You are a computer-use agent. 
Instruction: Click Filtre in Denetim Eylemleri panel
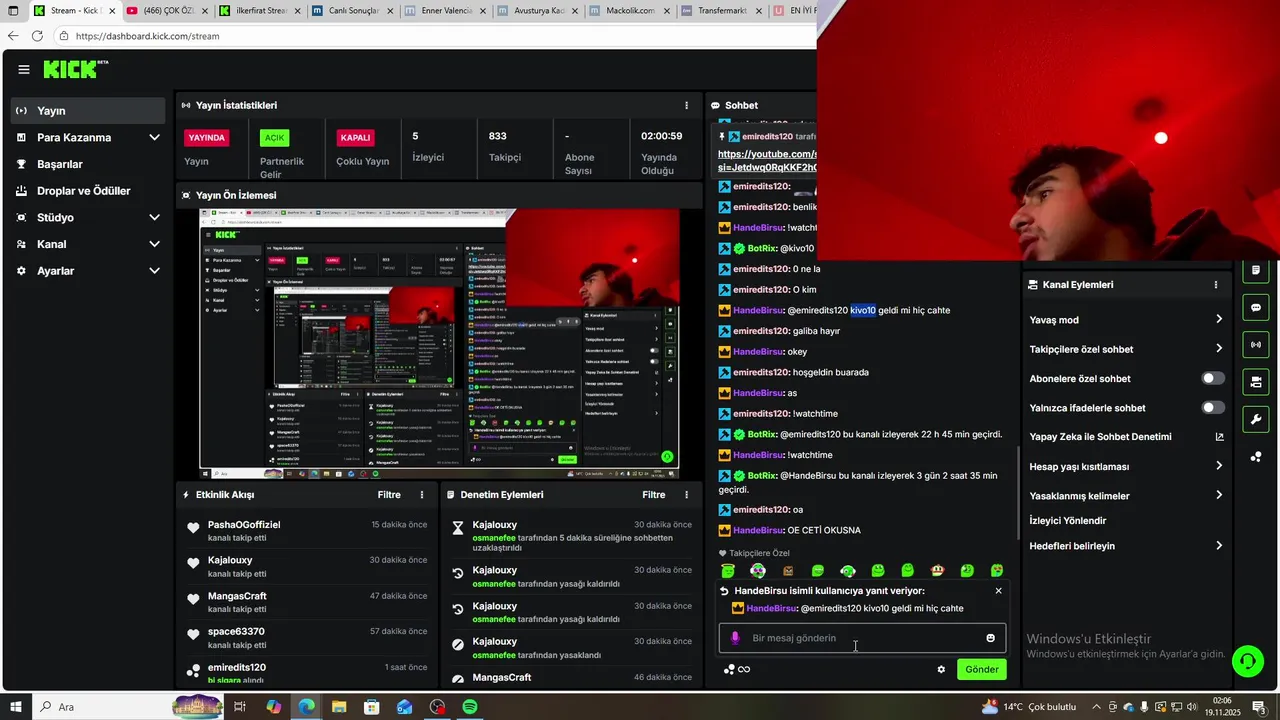click(x=653, y=495)
